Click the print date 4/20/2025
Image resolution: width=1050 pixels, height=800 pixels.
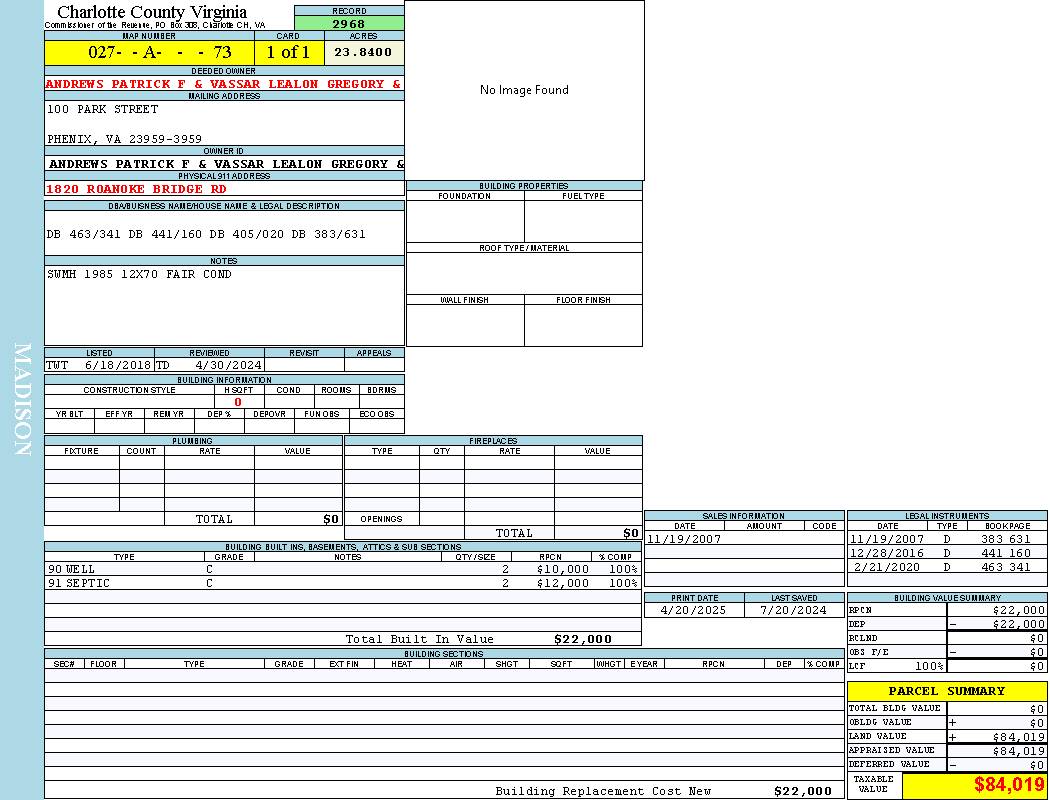pyautogui.click(x=694, y=610)
